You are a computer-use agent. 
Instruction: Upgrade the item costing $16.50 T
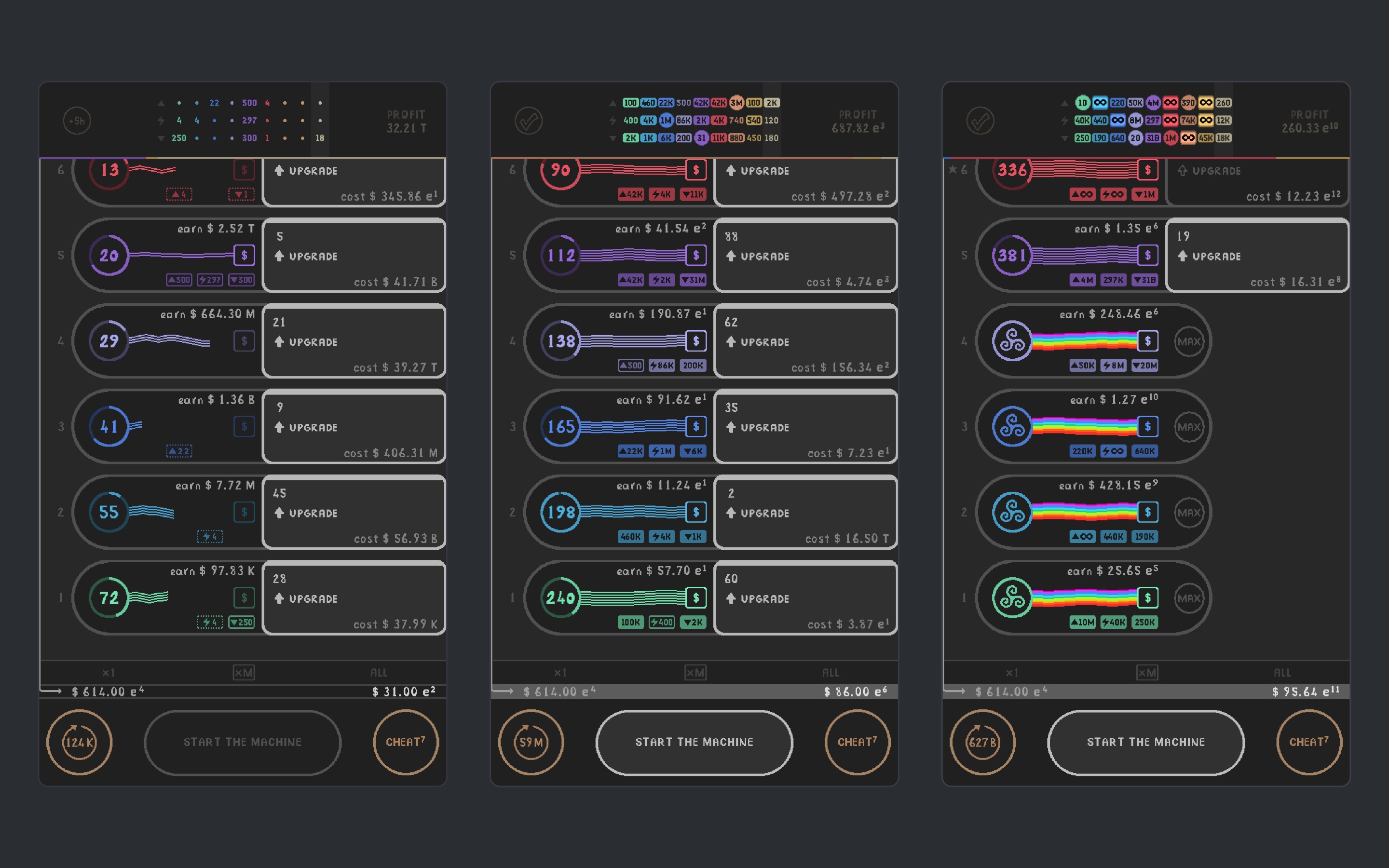[x=806, y=512]
